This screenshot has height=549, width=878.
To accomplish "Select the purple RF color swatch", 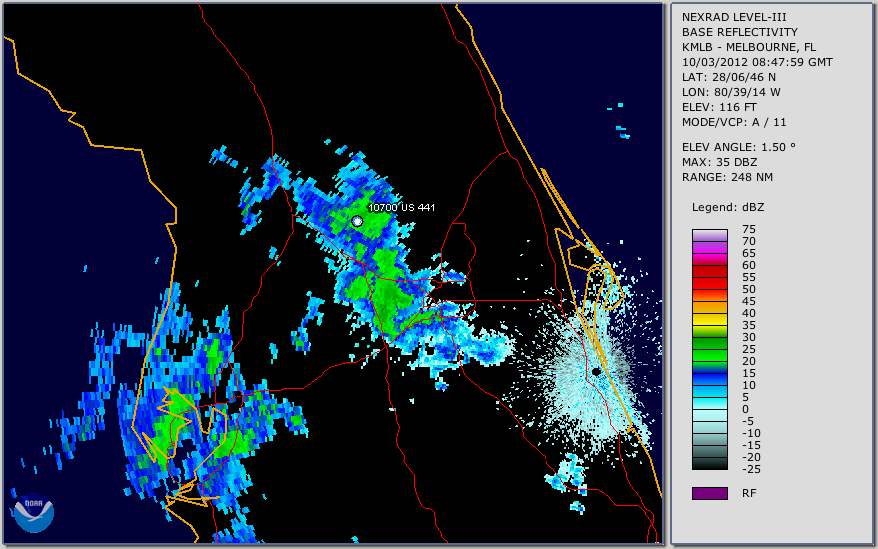I will point(709,493).
